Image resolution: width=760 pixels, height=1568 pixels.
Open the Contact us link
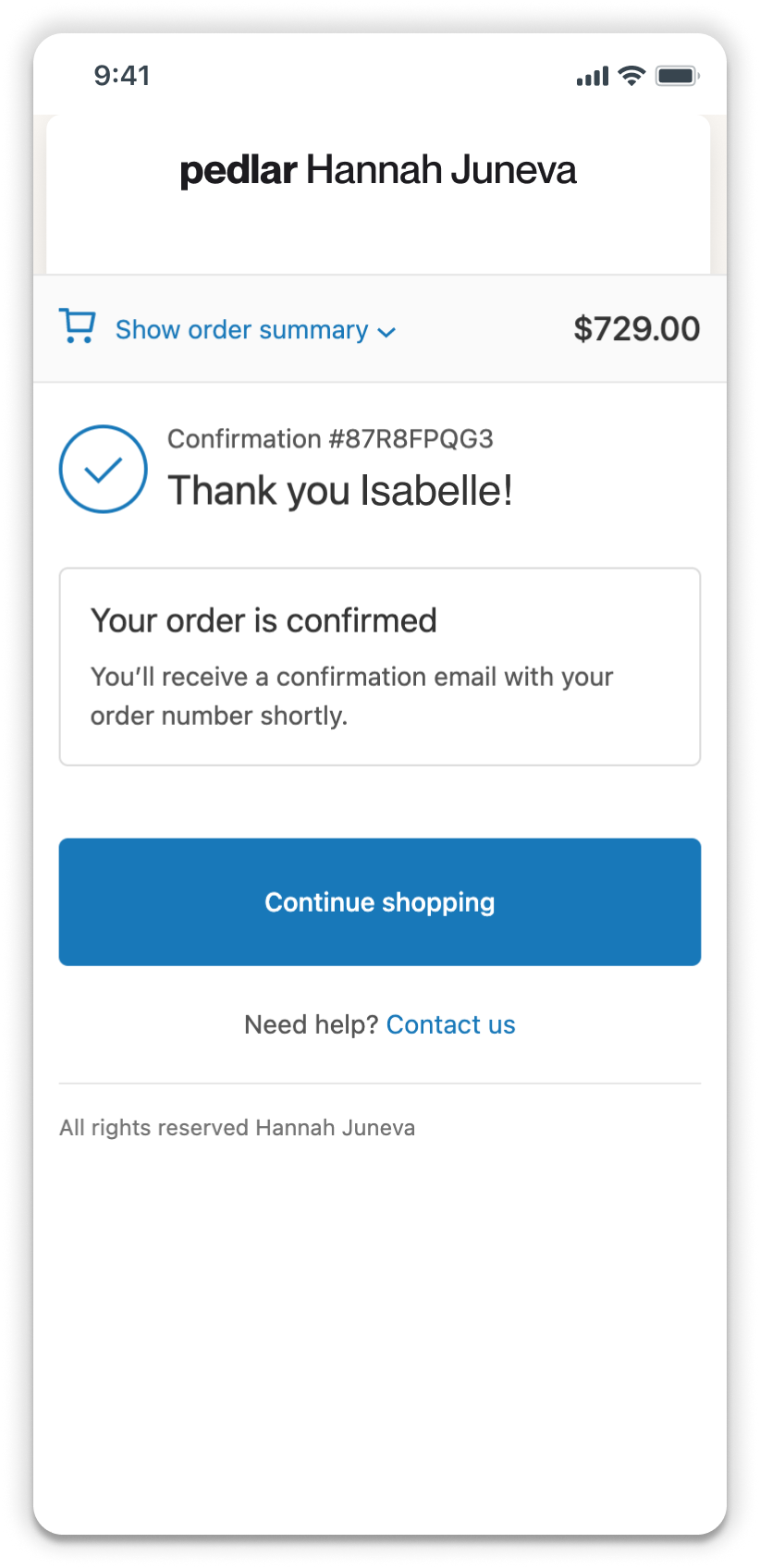(450, 1024)
